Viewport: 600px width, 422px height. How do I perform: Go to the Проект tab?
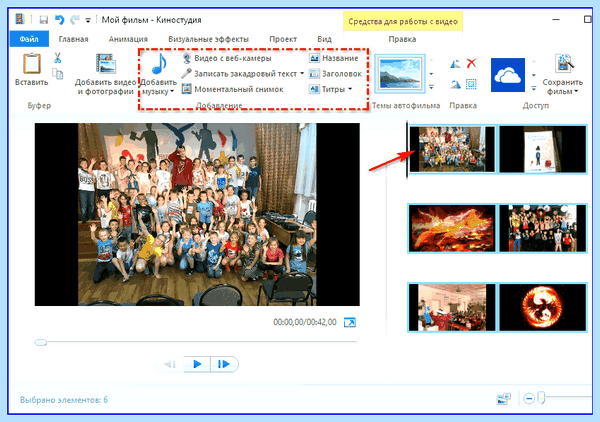click(x=283, y=39)
